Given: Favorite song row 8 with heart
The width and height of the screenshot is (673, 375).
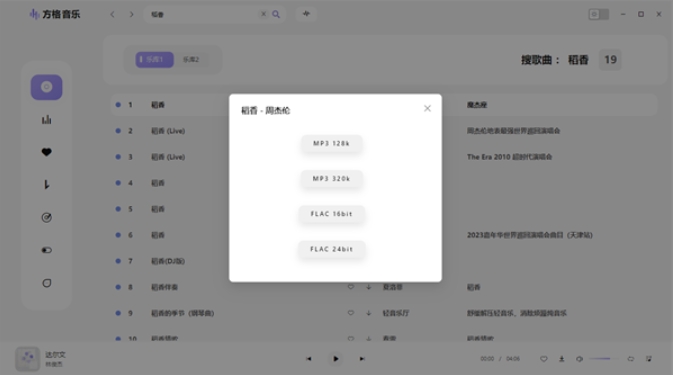Looking at the screenshot, I should point(351,287).
